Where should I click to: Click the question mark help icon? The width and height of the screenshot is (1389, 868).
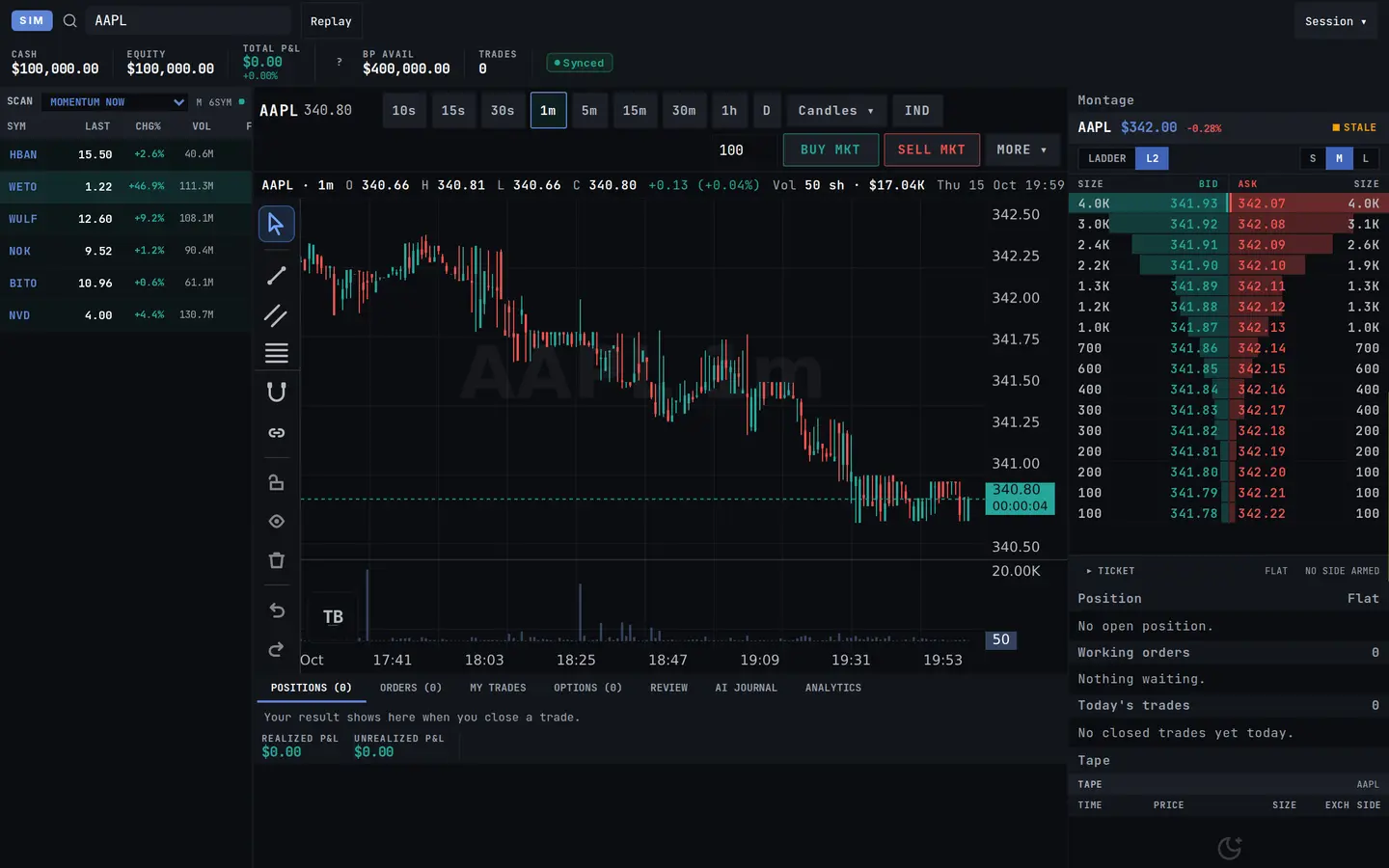click(339, 63)
